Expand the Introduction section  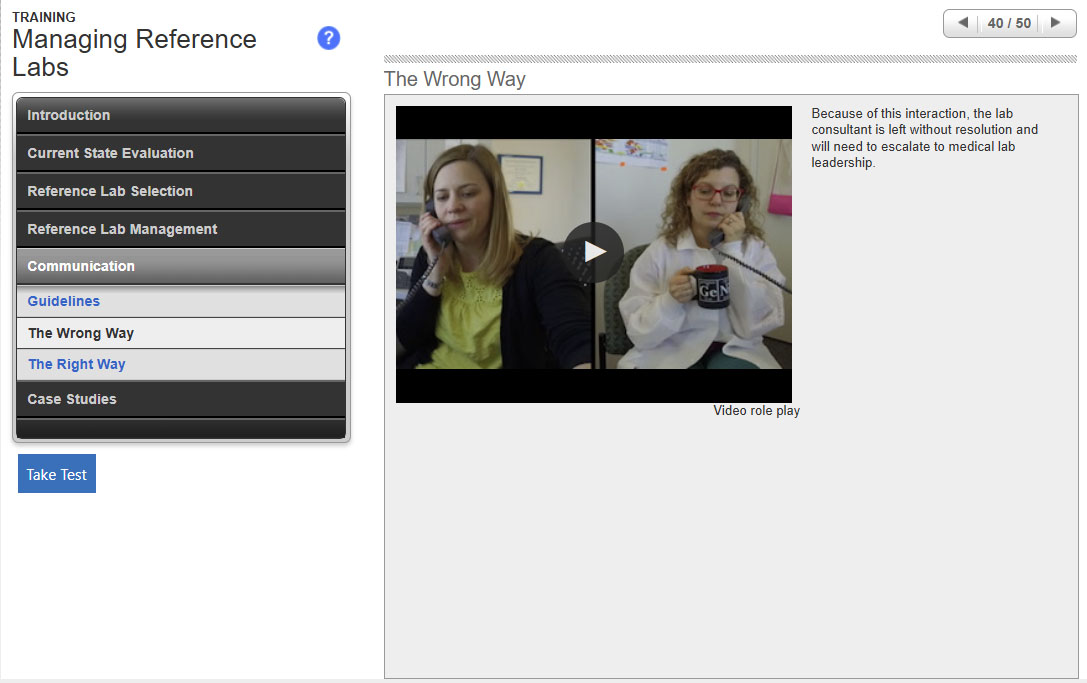point(181,115)
